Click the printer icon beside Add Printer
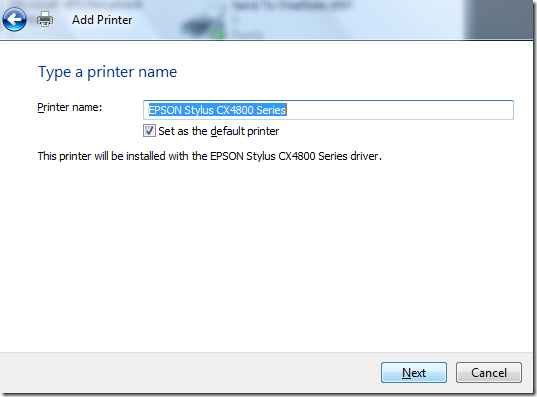537x397 pixels. click(45, 20)
